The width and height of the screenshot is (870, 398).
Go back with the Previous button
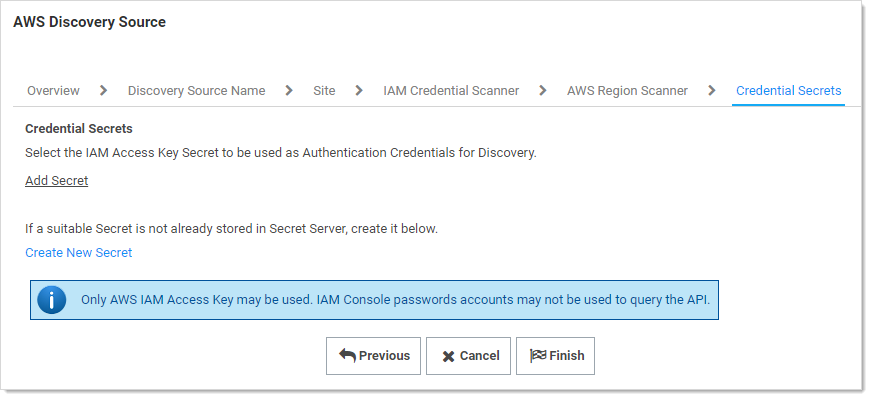(373, 356)
